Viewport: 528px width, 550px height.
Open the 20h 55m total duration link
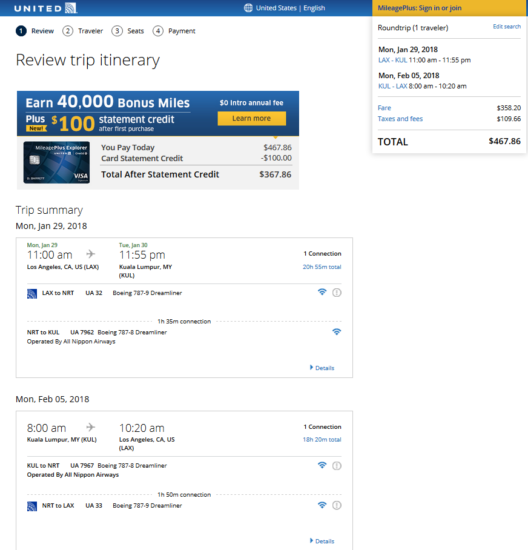pos(322,267)
